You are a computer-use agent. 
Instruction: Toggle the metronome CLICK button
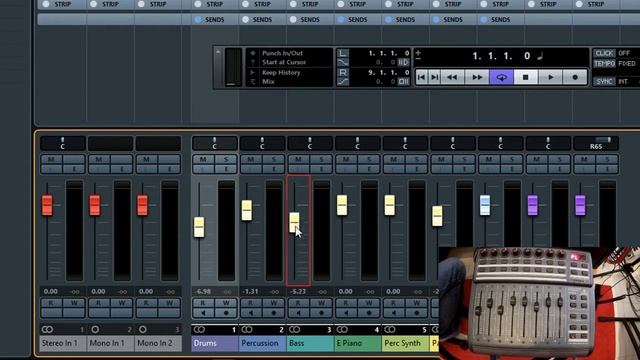[x=604, y=53]
